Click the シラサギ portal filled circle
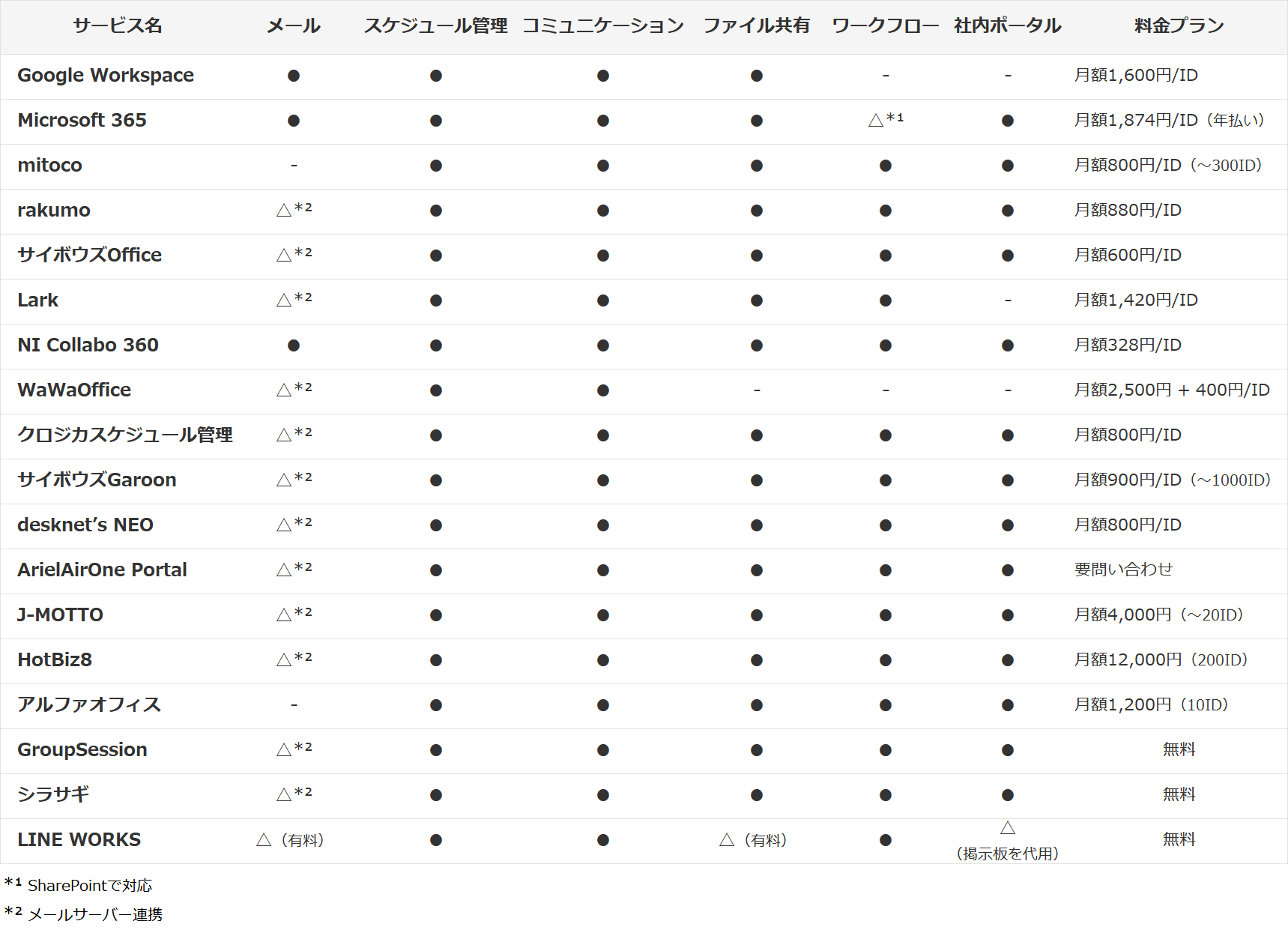The width and height of the screenshot is (1288, 930). 1008,795
